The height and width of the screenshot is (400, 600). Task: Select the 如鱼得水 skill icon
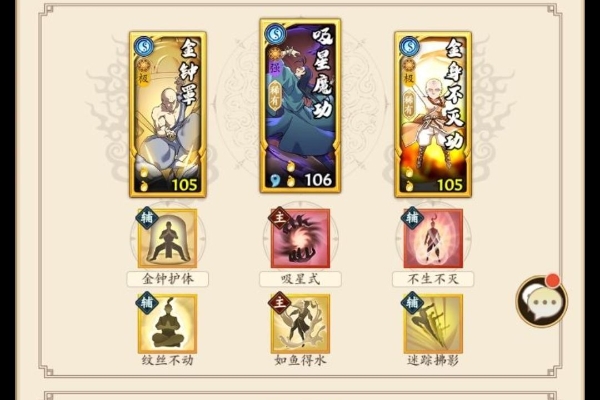coord(300,324)
